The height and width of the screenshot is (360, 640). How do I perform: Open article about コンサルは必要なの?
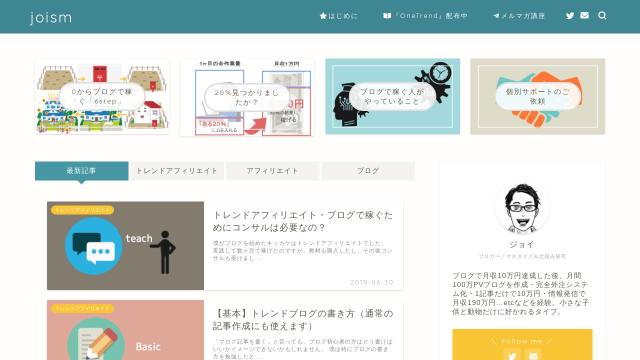pos(302,221)
